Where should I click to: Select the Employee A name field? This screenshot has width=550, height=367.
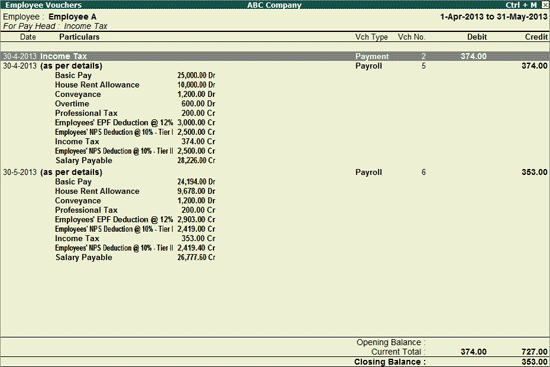[72, 17]
